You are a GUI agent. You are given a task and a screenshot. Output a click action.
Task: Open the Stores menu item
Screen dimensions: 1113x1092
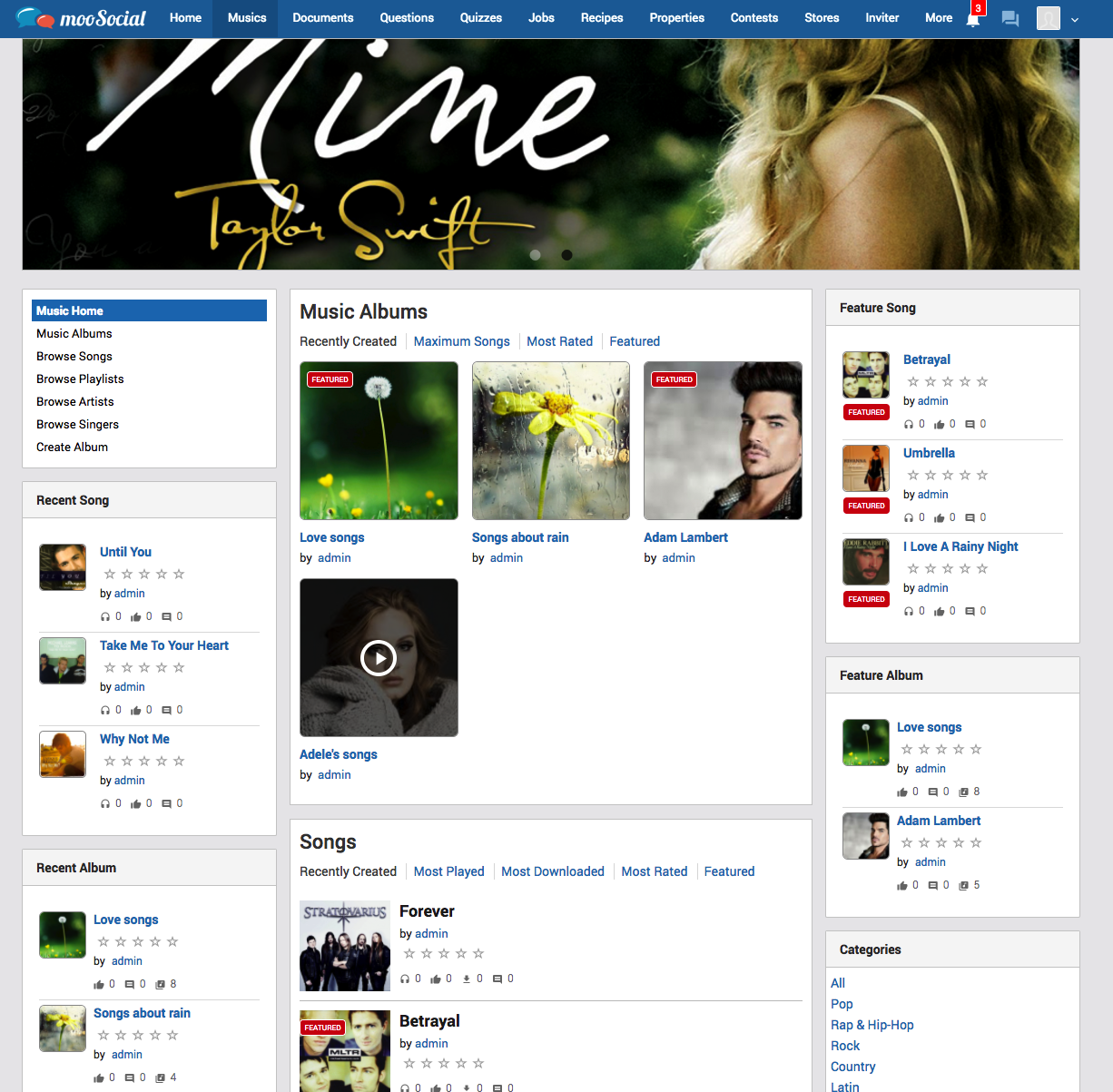tap(822, 18)
